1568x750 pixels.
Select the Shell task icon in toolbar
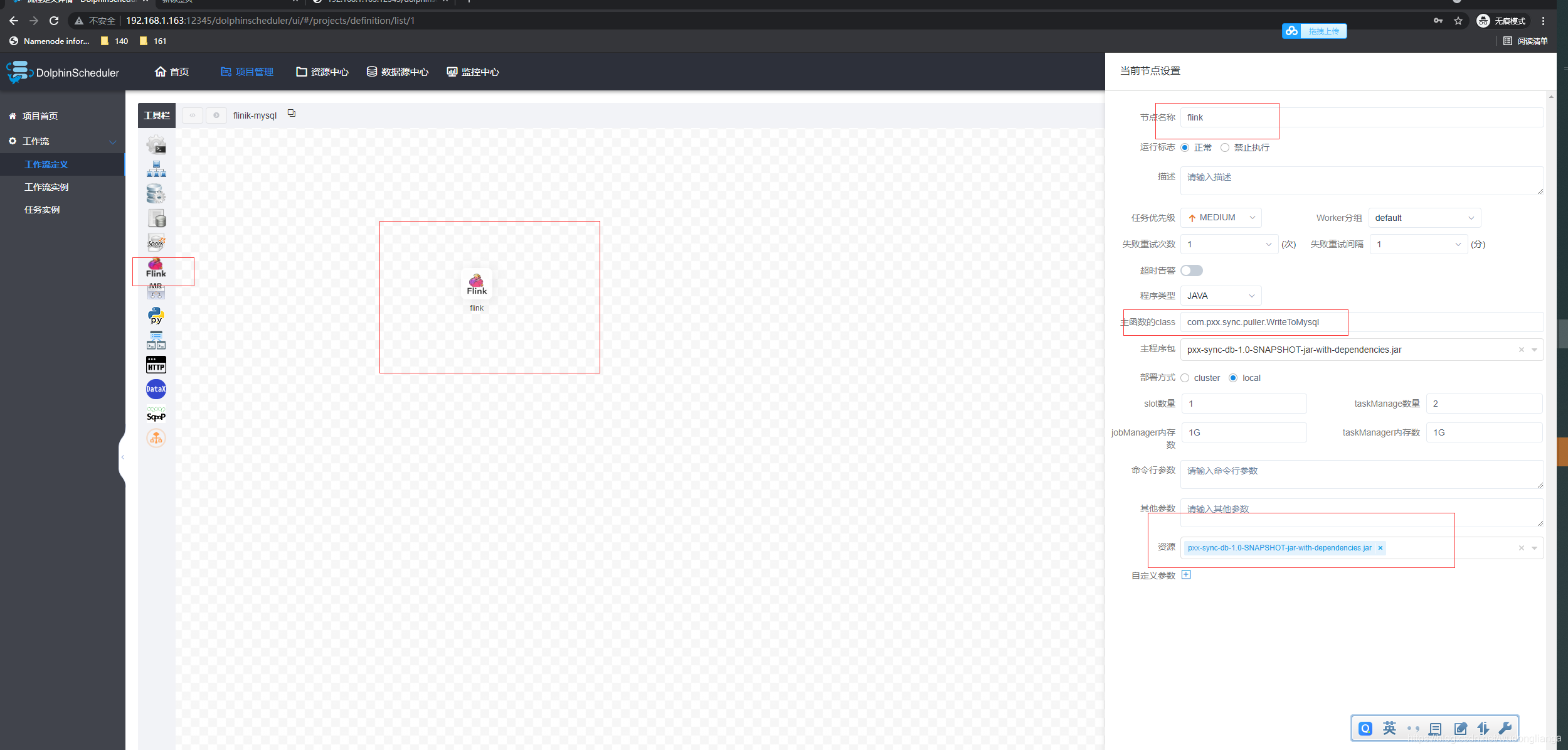[x=156, y=145]
